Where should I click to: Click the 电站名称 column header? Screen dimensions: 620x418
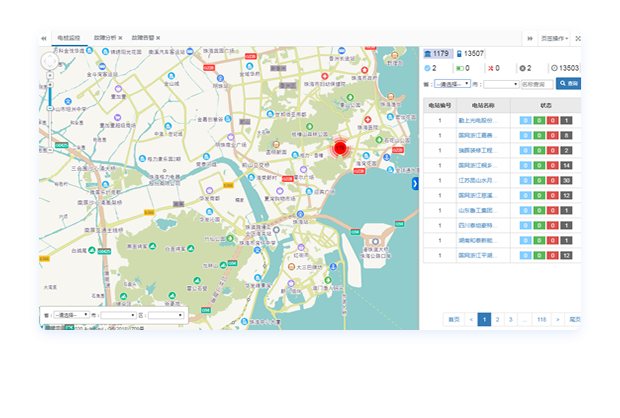pyautogui.click(x=483, y=106)
